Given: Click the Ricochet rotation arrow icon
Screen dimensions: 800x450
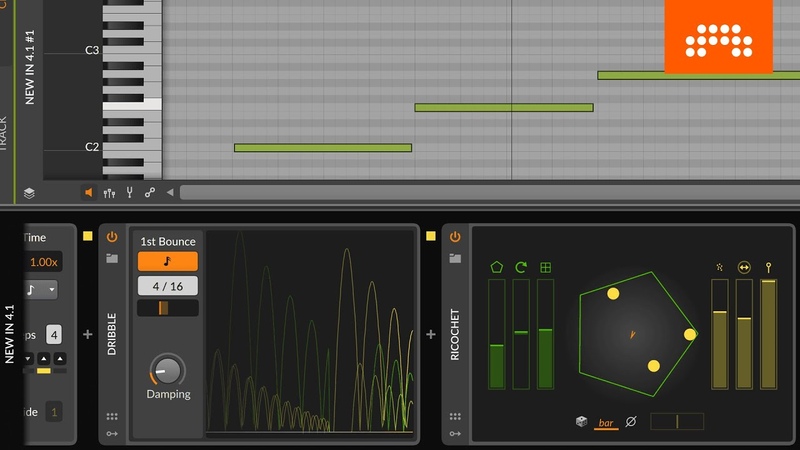Looking at the screenshot, I should [x=521, y=267].
